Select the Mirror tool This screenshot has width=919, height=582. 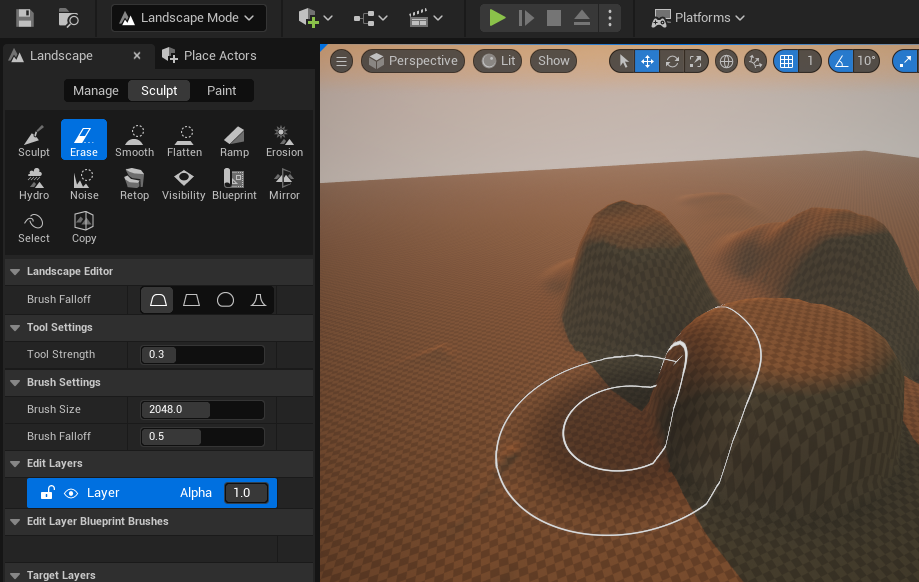coord(284,183)
